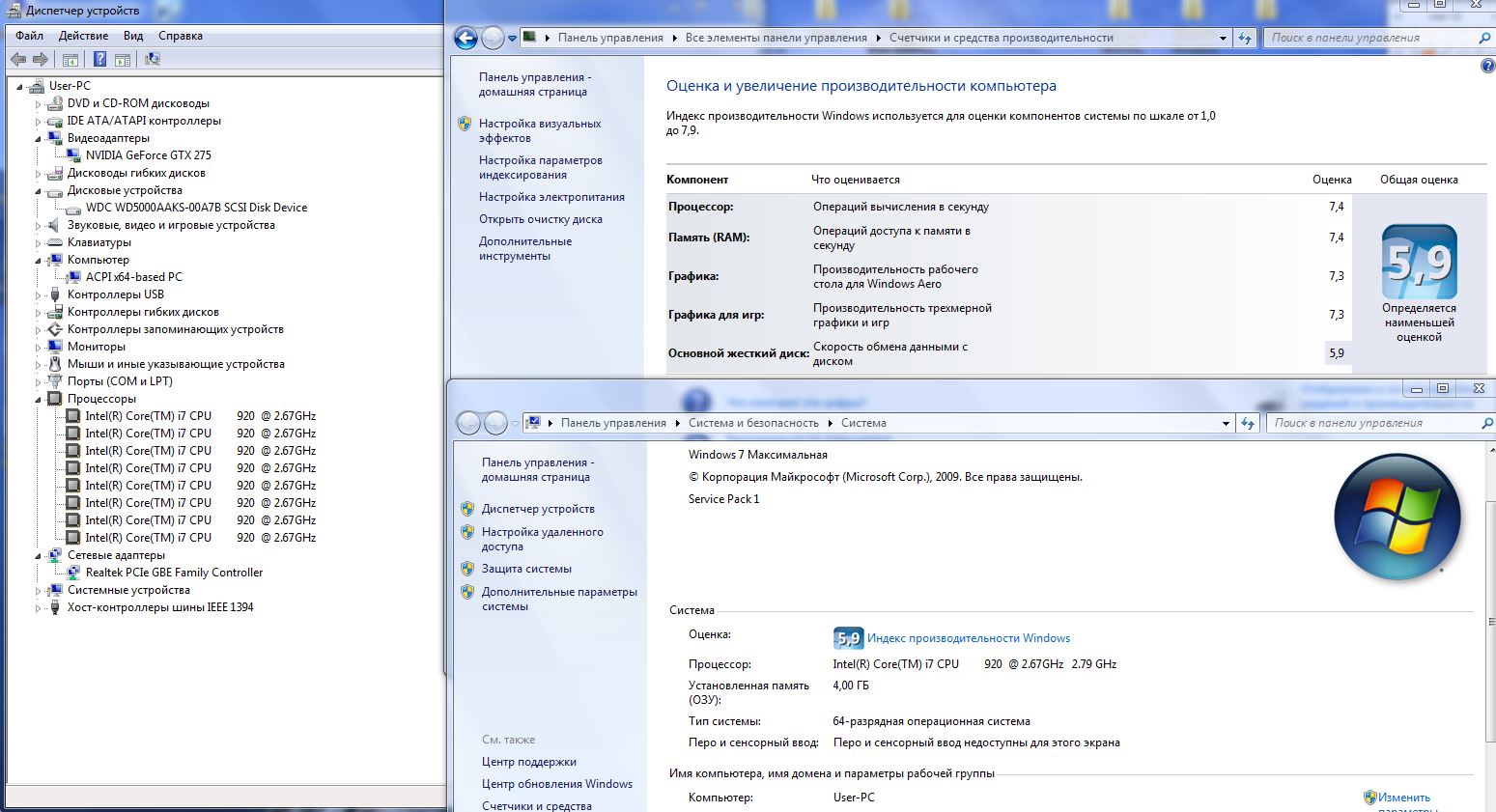The image size is (1496, 812).
Task: Click breadcrumb Система и безопасность
Action: tap(753, 423)
